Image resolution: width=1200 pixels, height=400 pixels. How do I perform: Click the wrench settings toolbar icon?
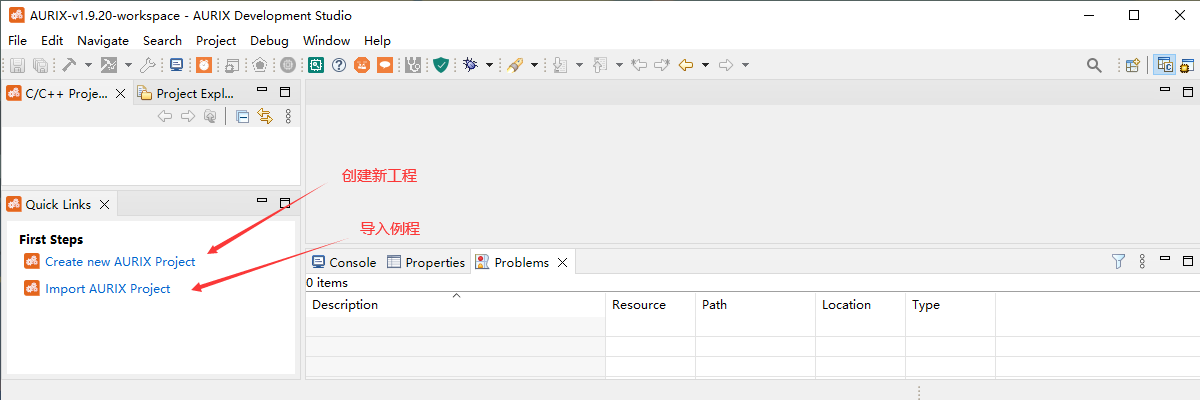[150, 65]
